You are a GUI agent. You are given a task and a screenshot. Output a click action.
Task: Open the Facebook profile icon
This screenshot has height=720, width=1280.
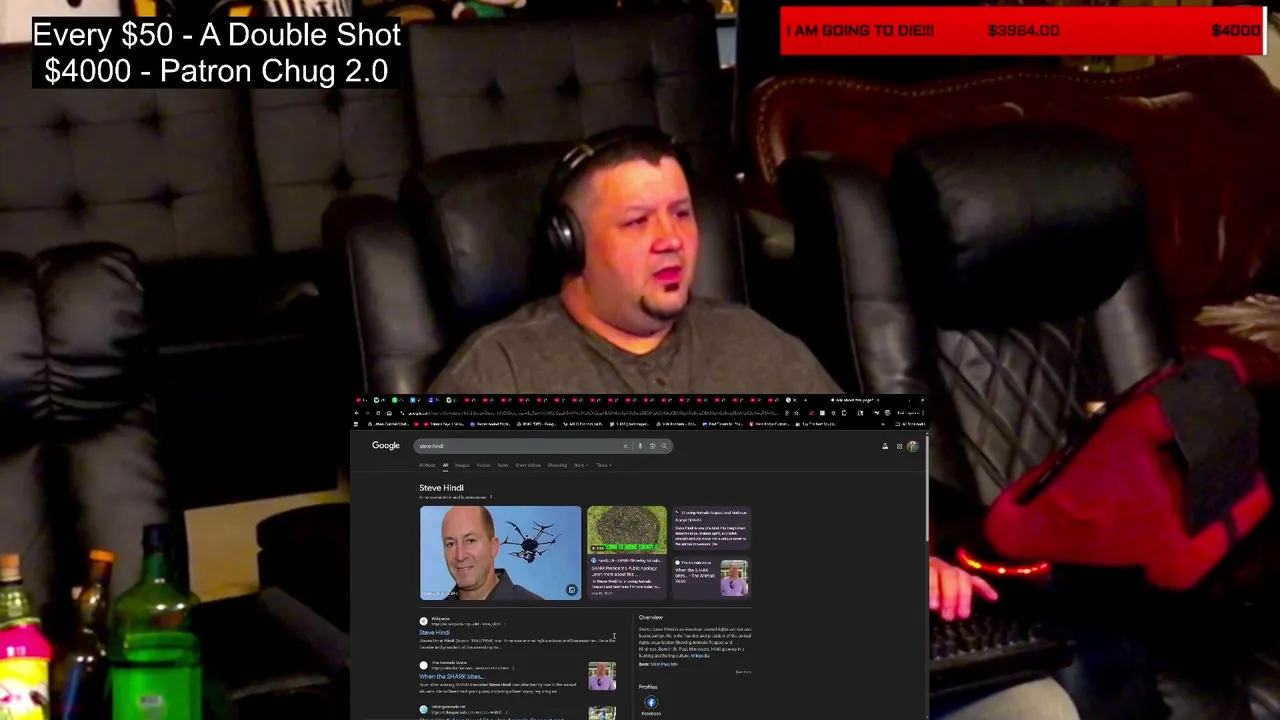click(651, 703)
